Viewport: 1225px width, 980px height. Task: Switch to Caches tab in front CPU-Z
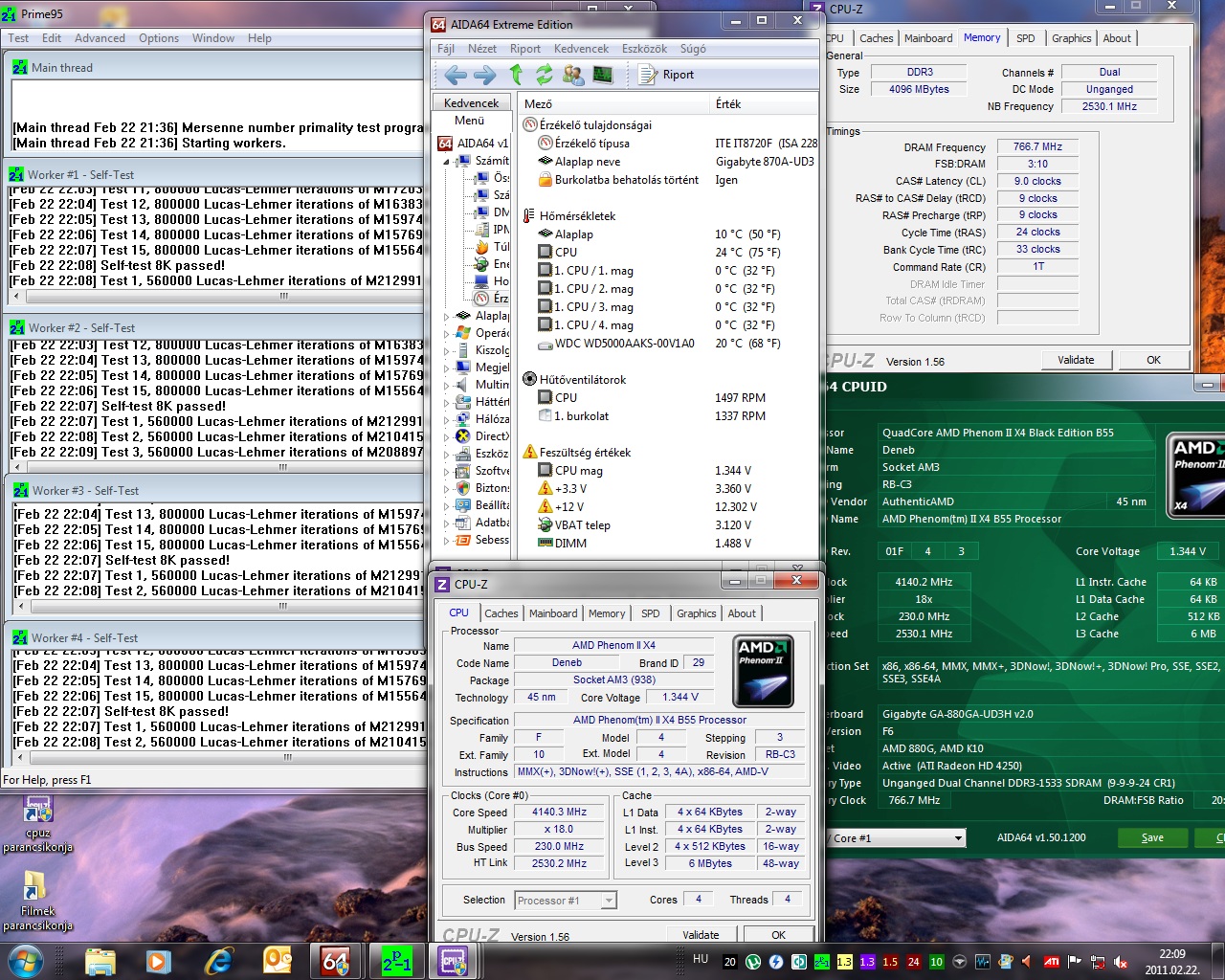click(x=501, y=613)
